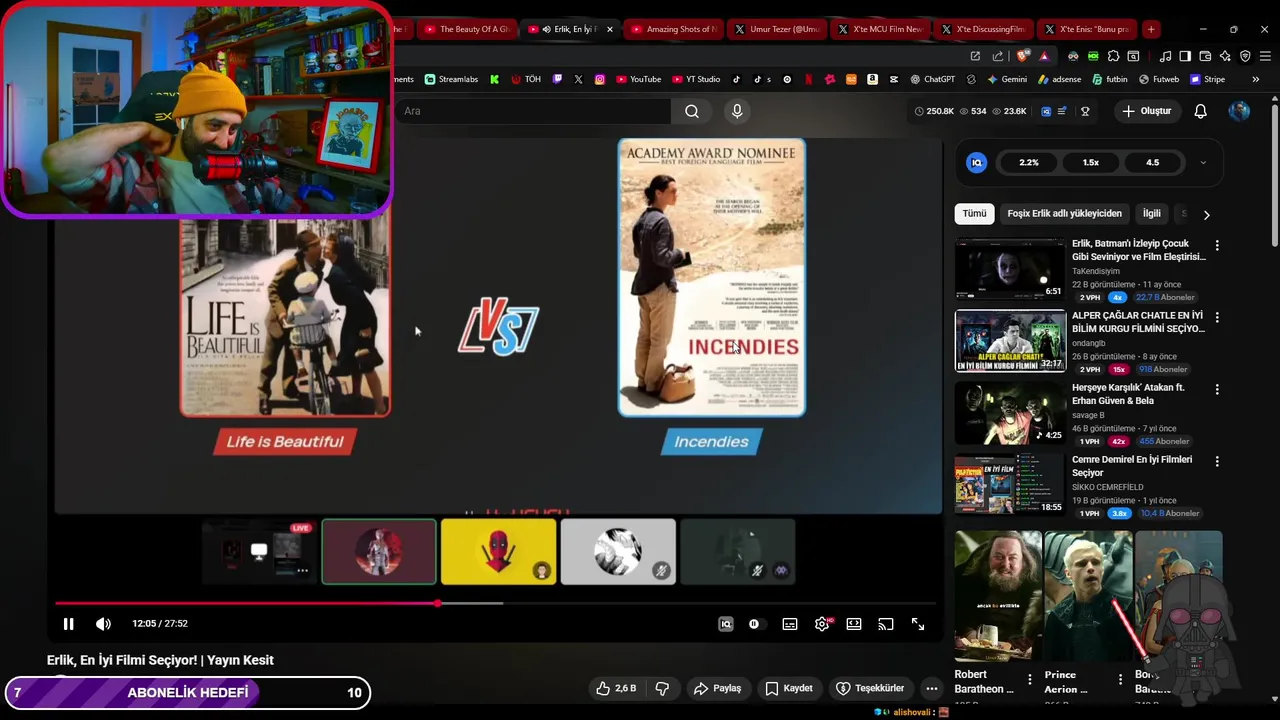The height and width of the screenshot is (720, 1280).
Task: Toggle fullscreen mode in player
Action: click(918, 624)
